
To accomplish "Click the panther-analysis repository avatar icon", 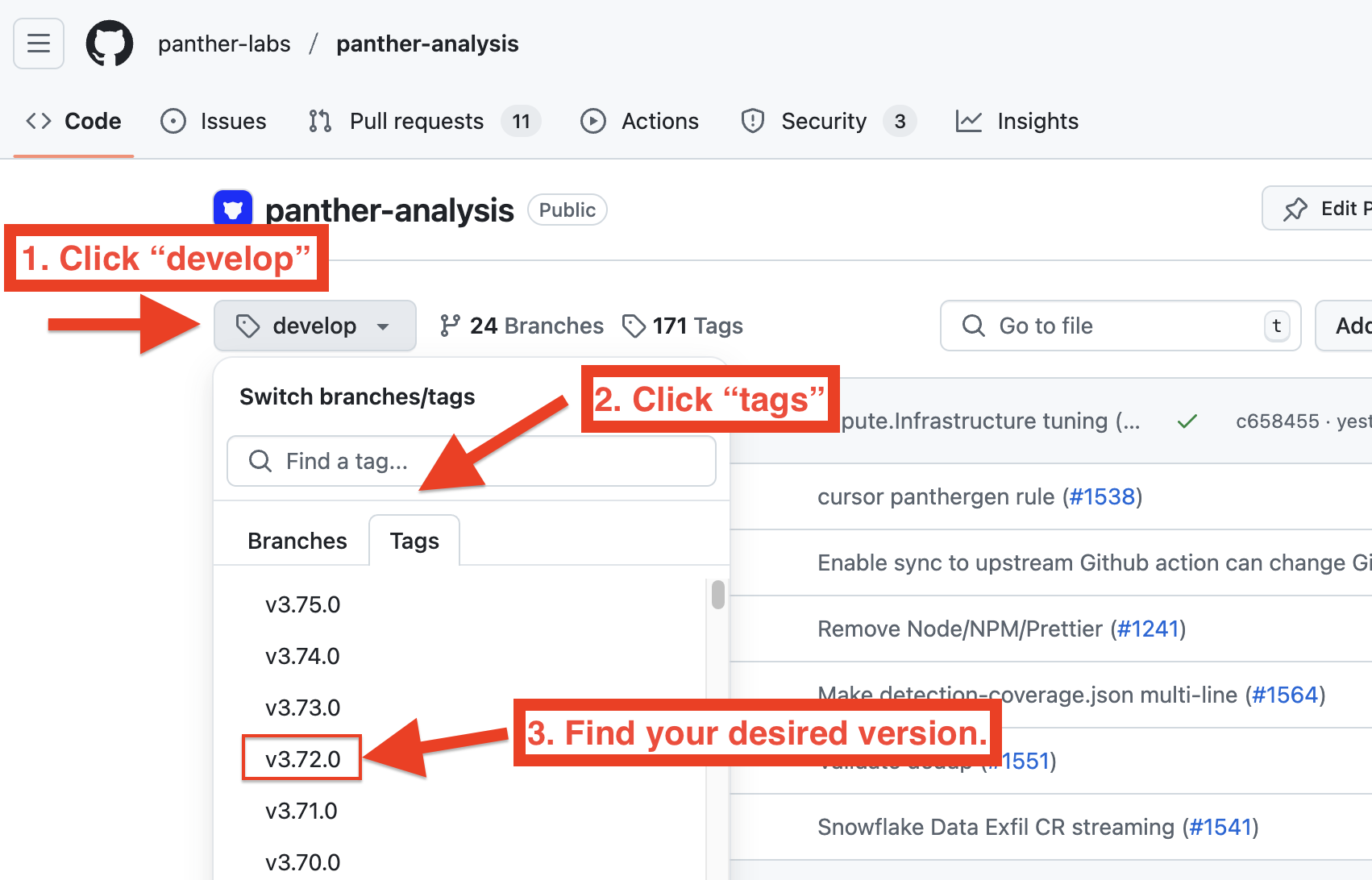I will pyautogui.click(x=233, y=210).
